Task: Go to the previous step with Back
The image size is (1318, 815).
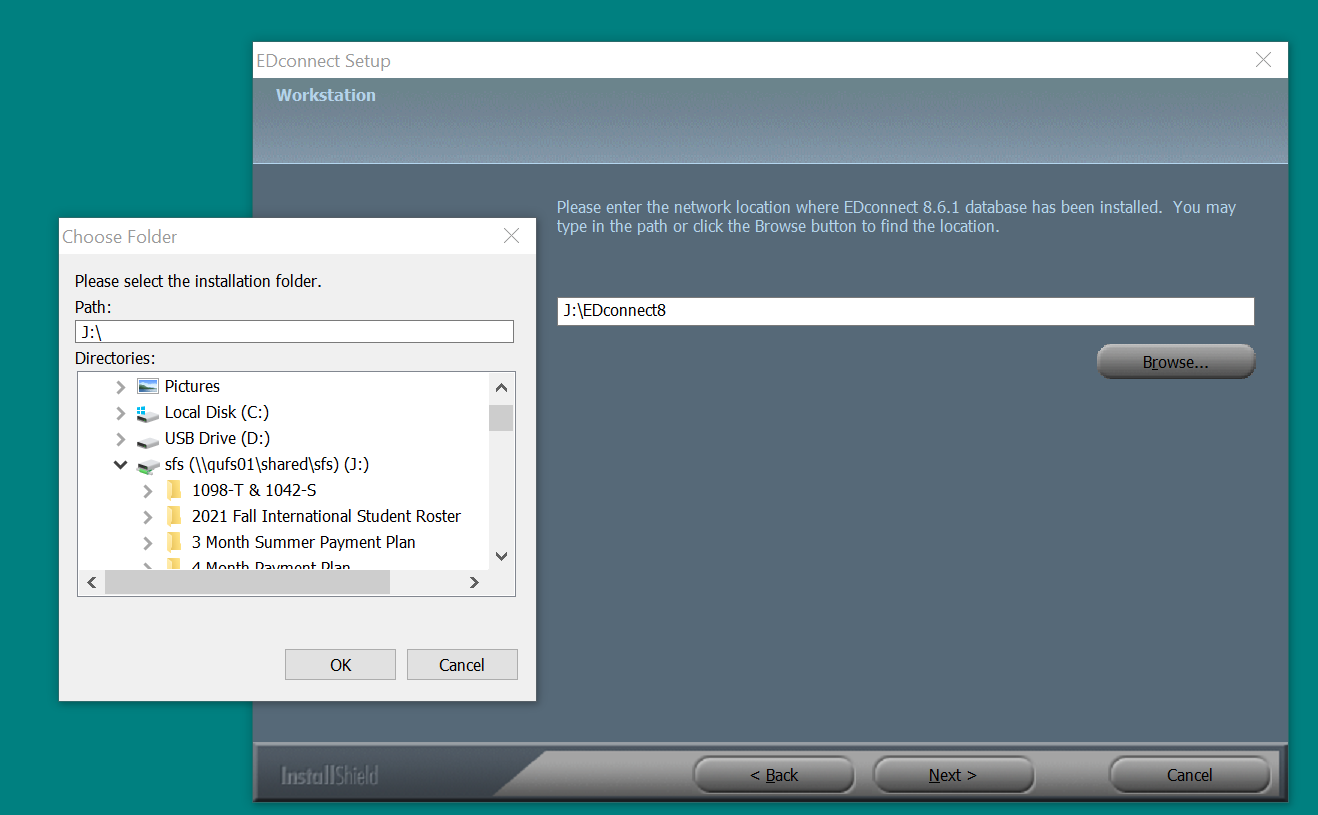Action: point(774,775)
